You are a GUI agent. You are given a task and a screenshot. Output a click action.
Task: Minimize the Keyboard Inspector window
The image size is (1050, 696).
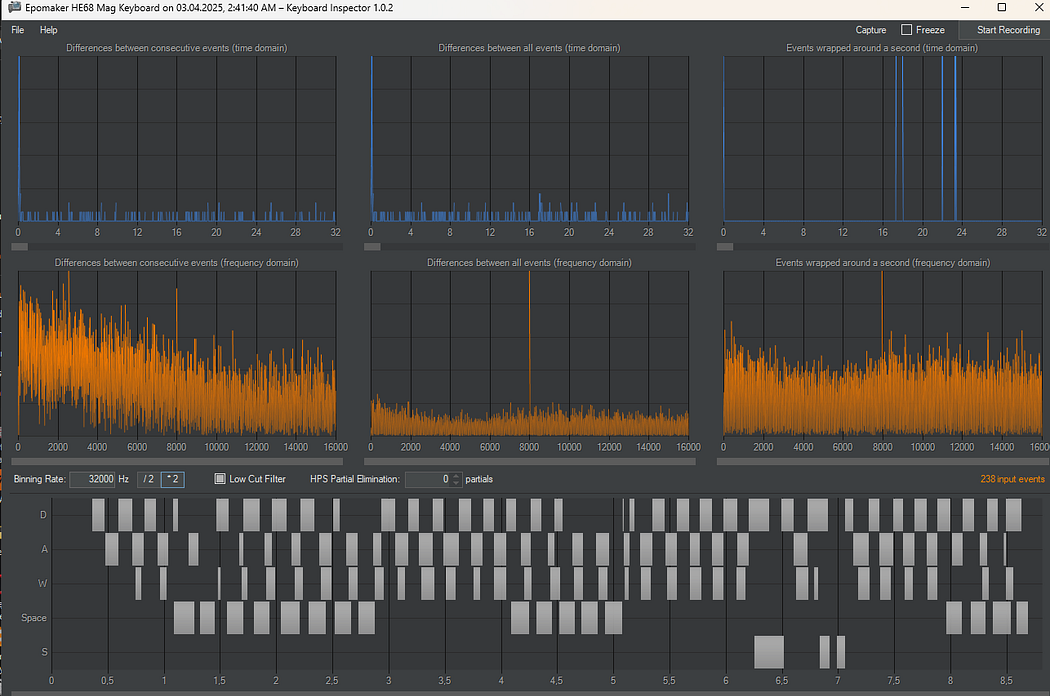(x=965, y=8)
